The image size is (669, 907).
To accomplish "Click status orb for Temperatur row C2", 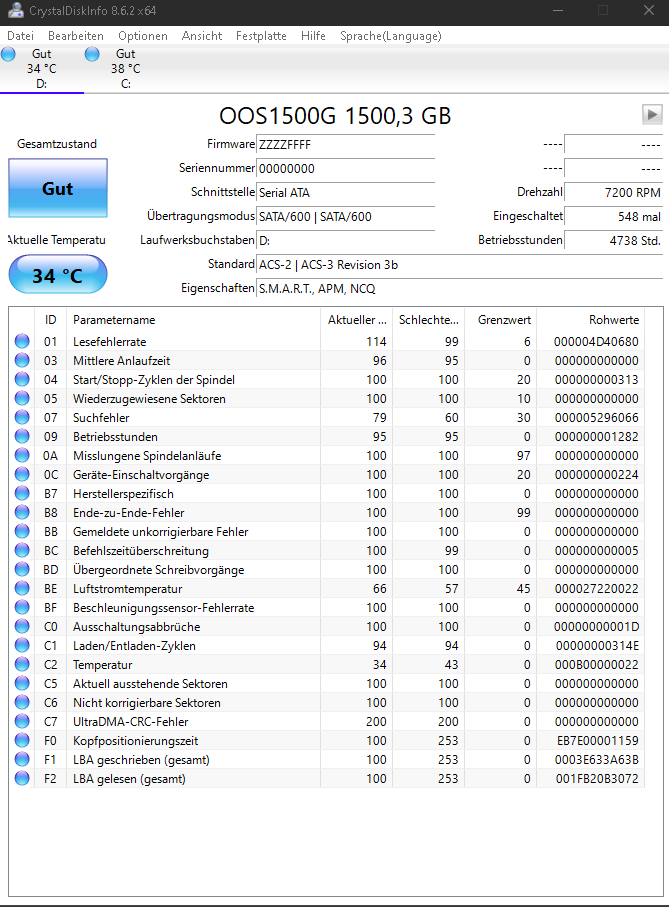I will [22, 665].
